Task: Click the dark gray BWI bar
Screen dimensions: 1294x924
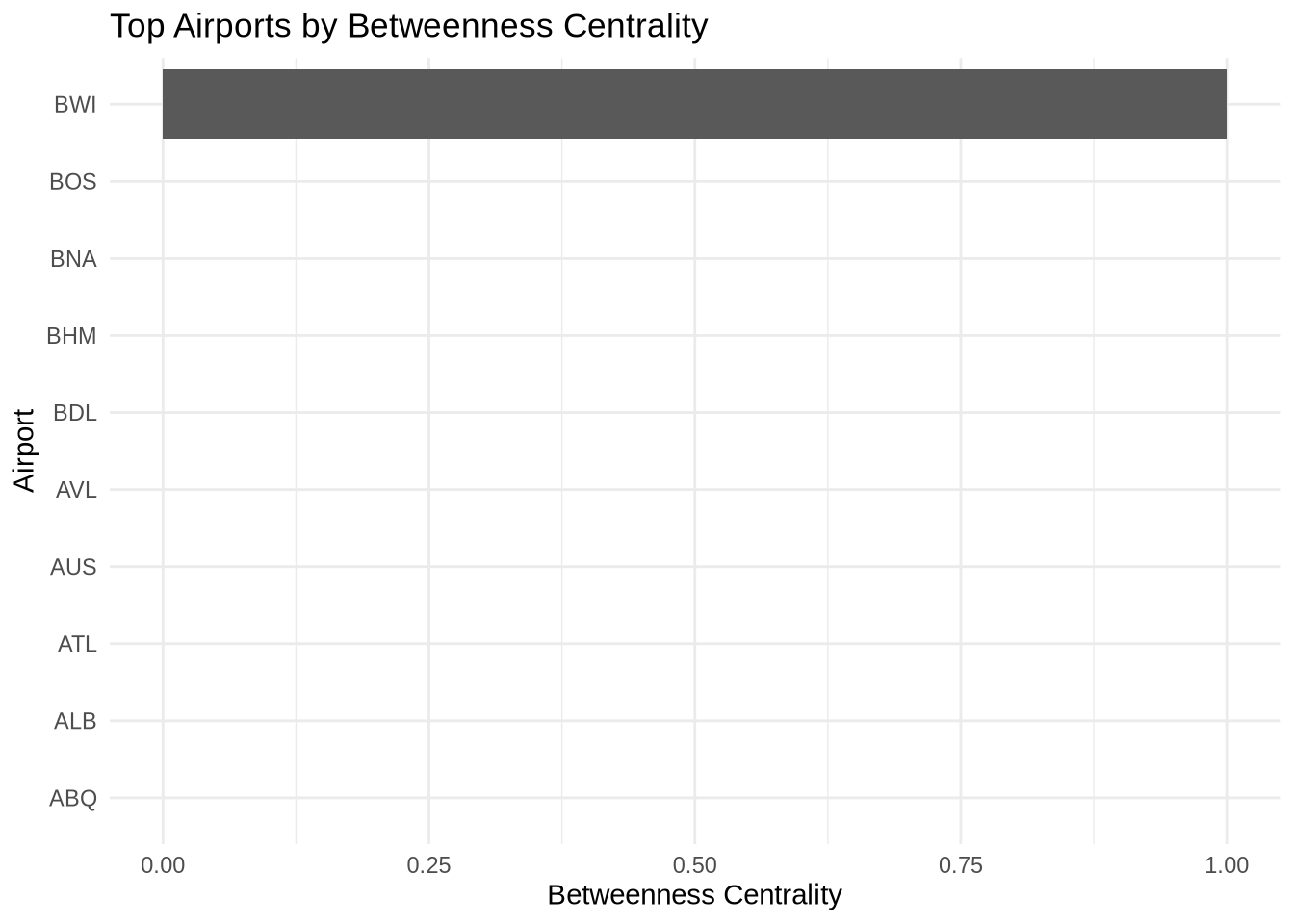Action: click(x=693, y=104)
